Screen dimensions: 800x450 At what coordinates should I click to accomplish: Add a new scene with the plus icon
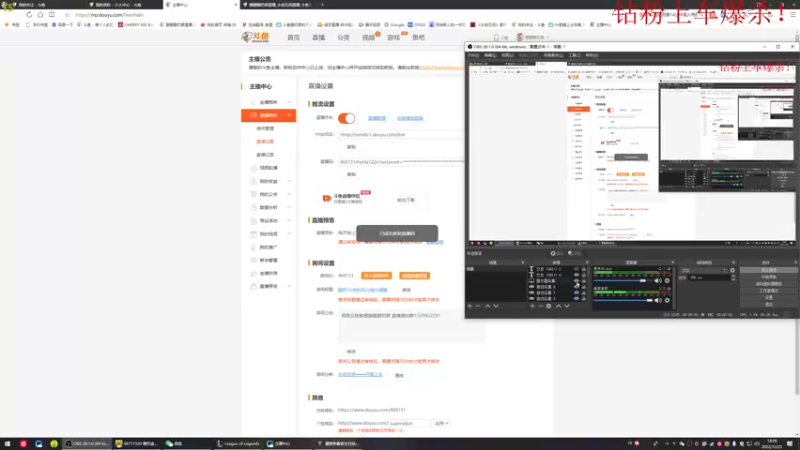coord(469,306)
